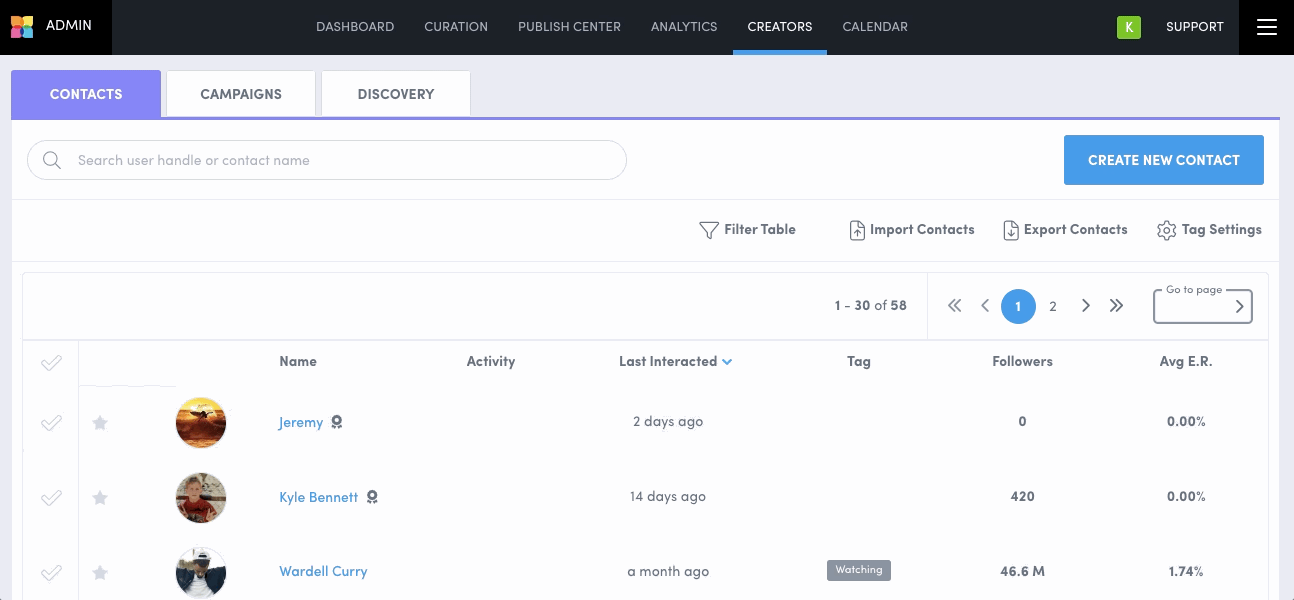Switch to the Campaigns tab
This screenshot has height=600, width=1294.
pyautogui.click(x=241, y=94)
